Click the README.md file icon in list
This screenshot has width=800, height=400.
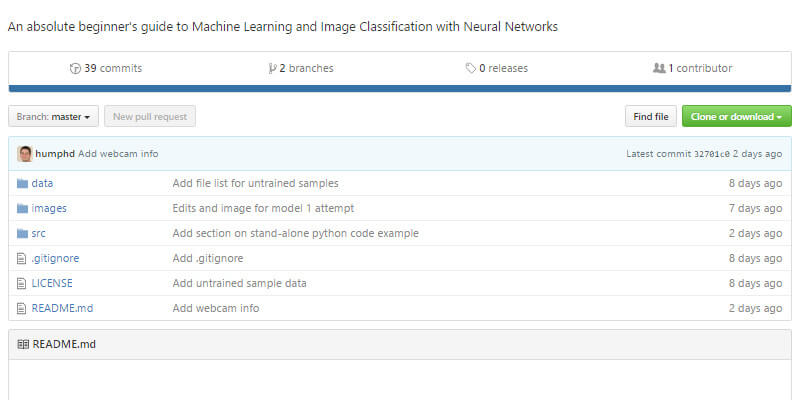(x=22, y=308)
